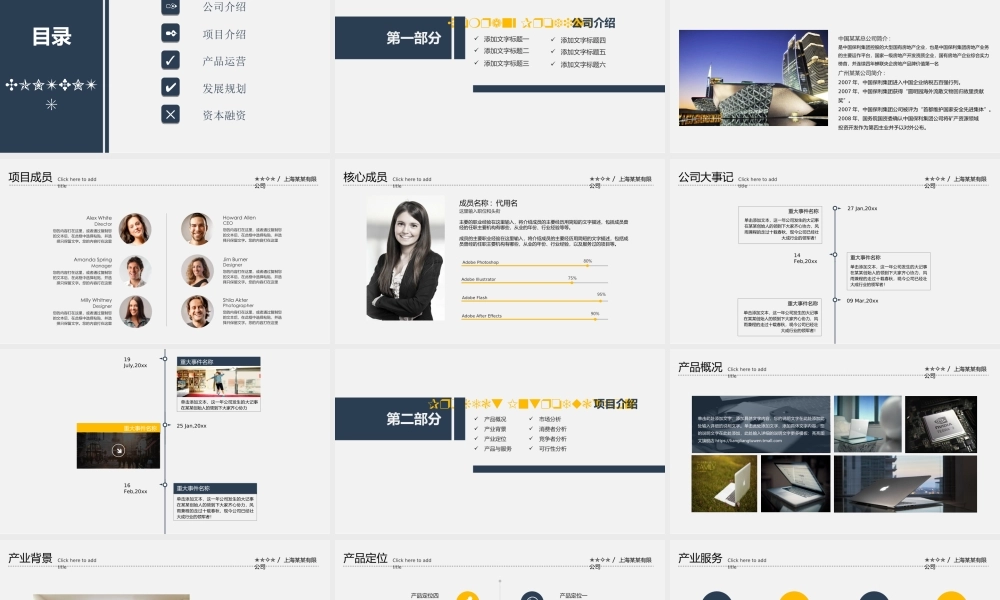1000x600 pixels.
Task: Click the 目录 title on the contents slide
Action: point(52,36)
